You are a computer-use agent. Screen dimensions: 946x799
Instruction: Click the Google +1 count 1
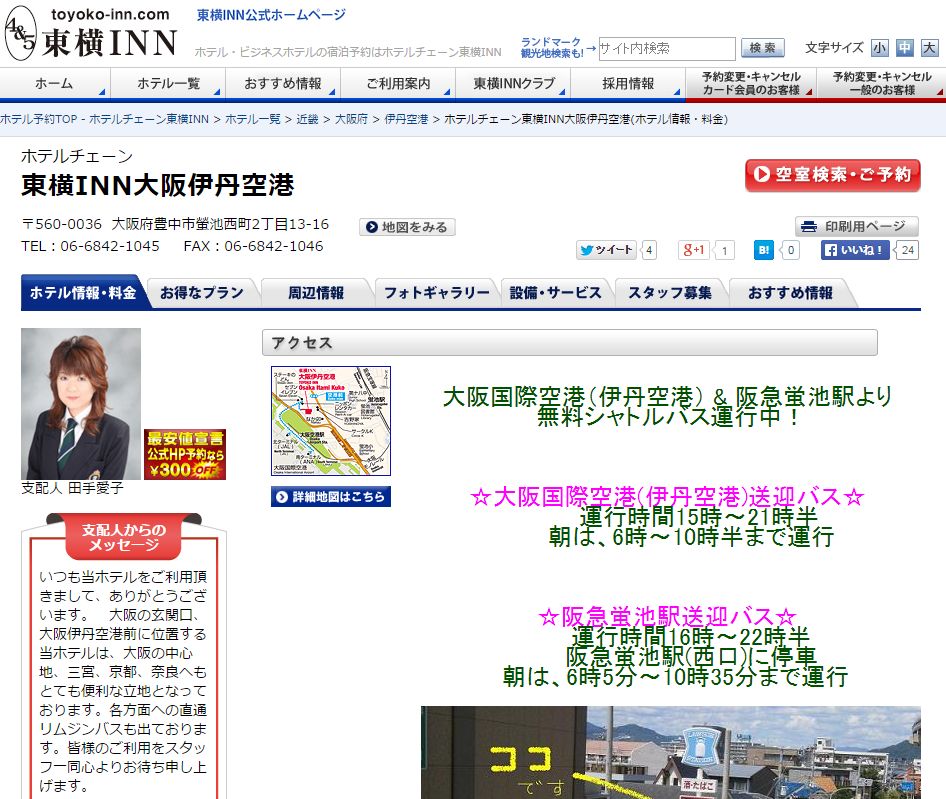(724, 250)
